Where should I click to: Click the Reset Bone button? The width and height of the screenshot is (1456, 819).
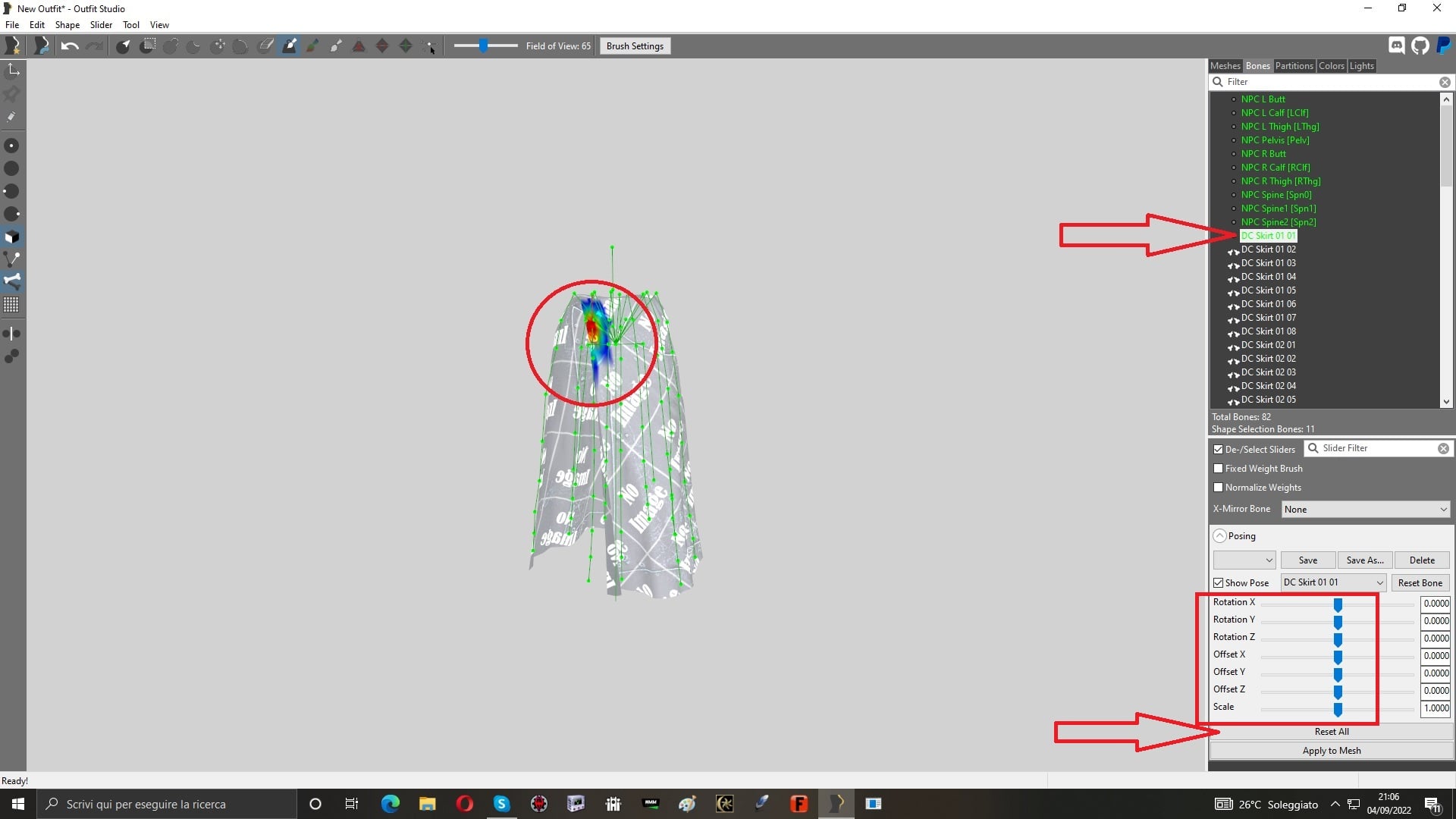(x=1420, y=583)
